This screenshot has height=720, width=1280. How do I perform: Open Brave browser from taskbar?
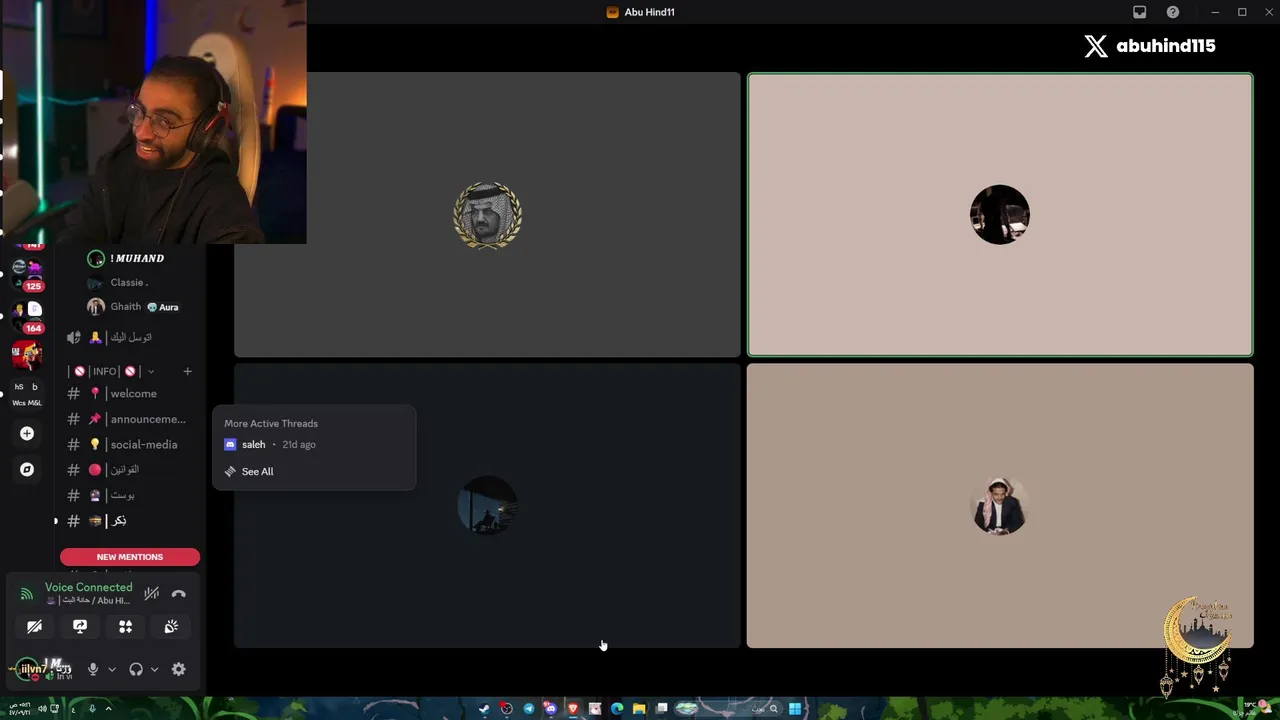(572, 709)
